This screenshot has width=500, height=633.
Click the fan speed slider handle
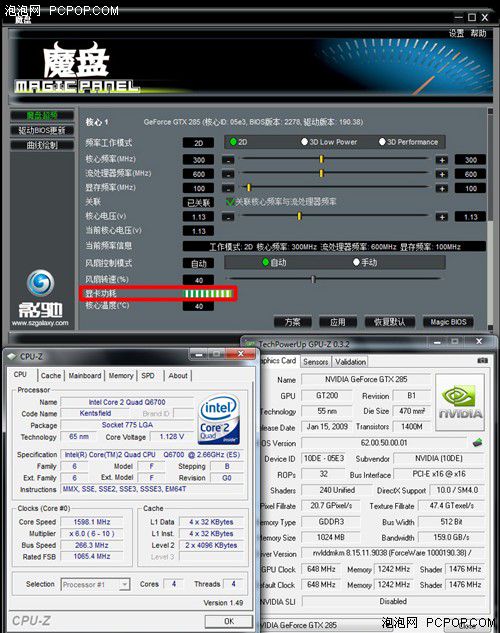pyautogui.click(x=313, y=279)
